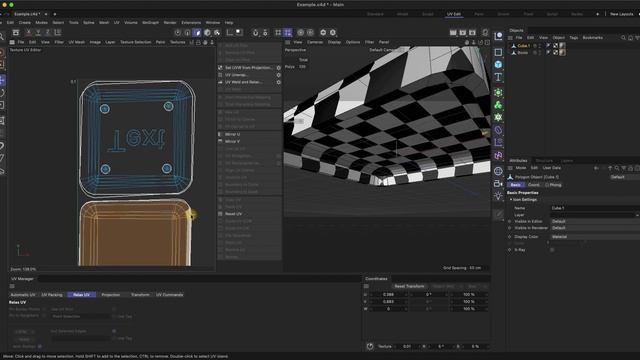Click the Set UVW from Projection icon
Viewport: 640px width, 360px height.
(x=220, y=68)
